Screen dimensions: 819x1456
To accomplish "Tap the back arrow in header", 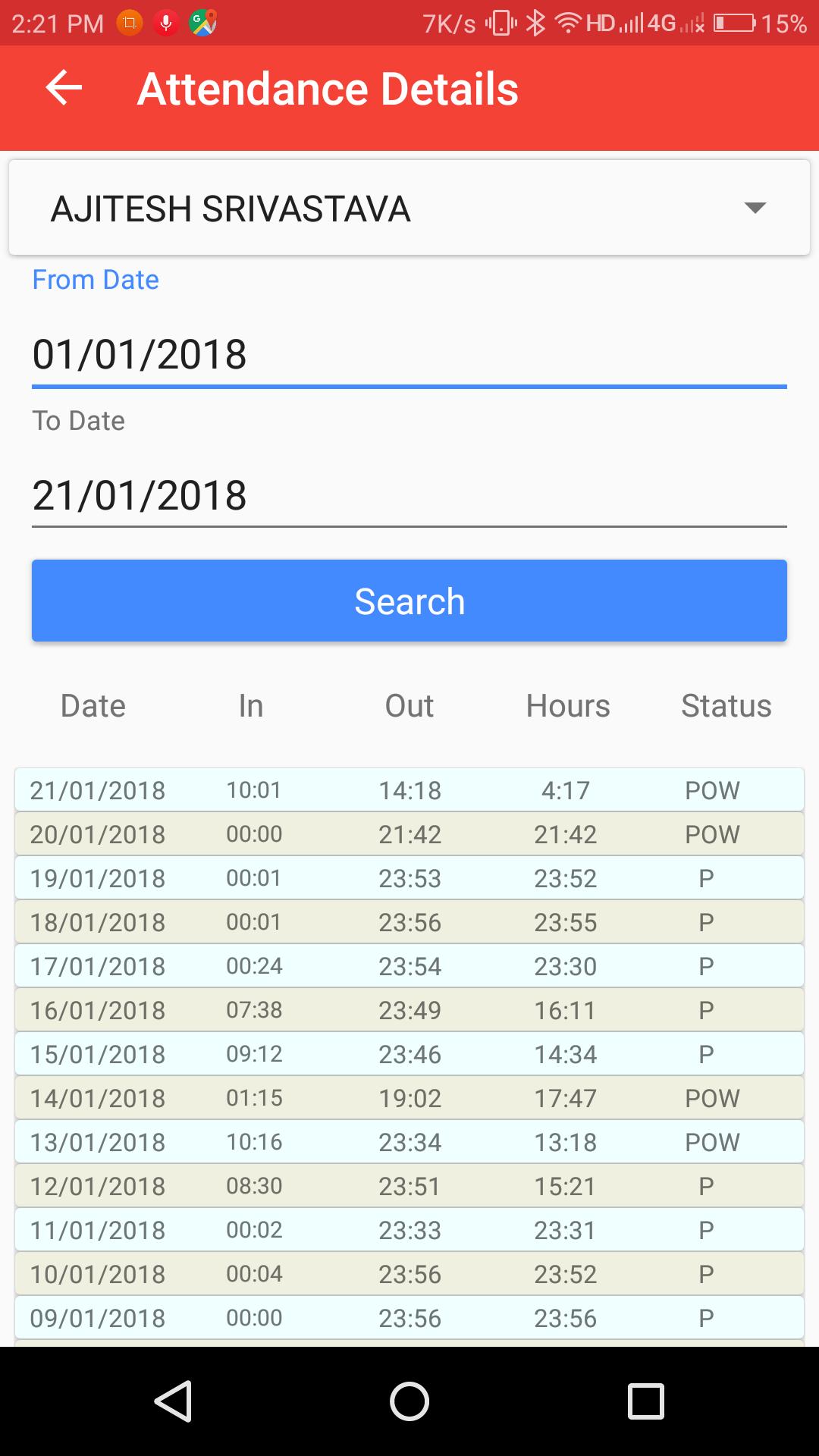I will 64,88.
